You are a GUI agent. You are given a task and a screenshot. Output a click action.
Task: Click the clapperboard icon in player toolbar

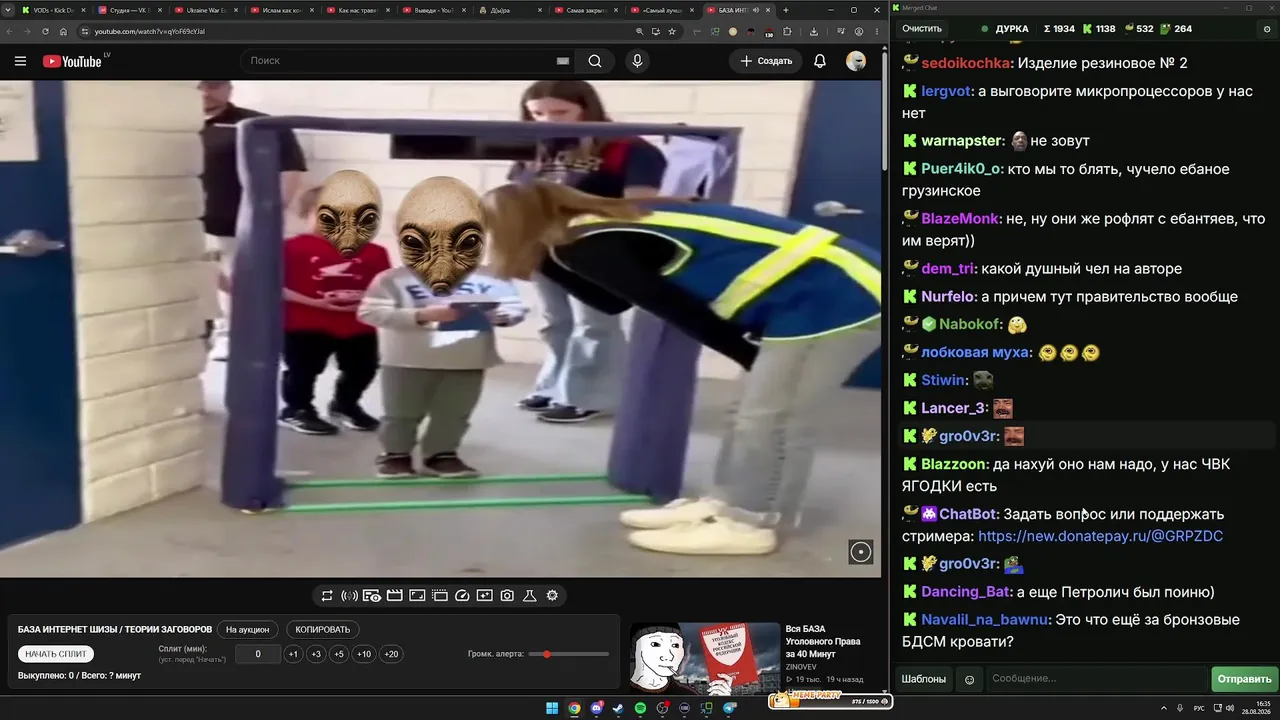[x=394, y=596]
